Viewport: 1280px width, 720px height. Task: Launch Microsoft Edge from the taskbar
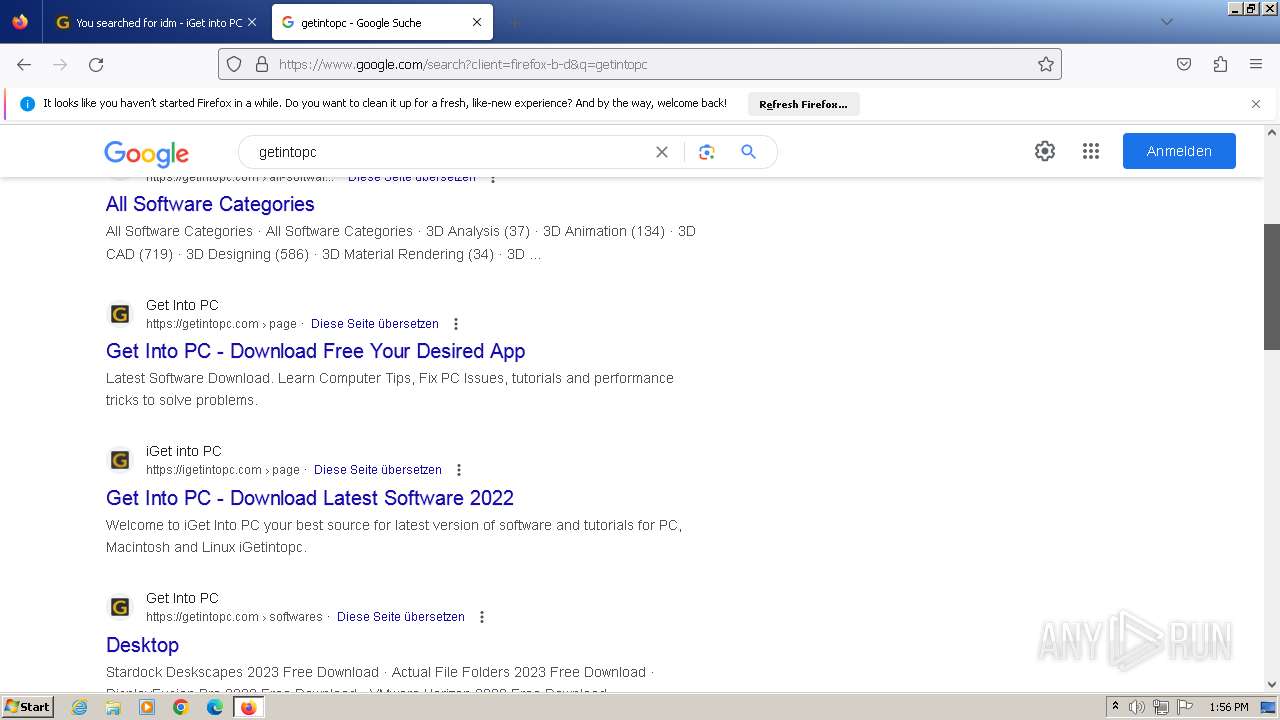tap(215, 707)
